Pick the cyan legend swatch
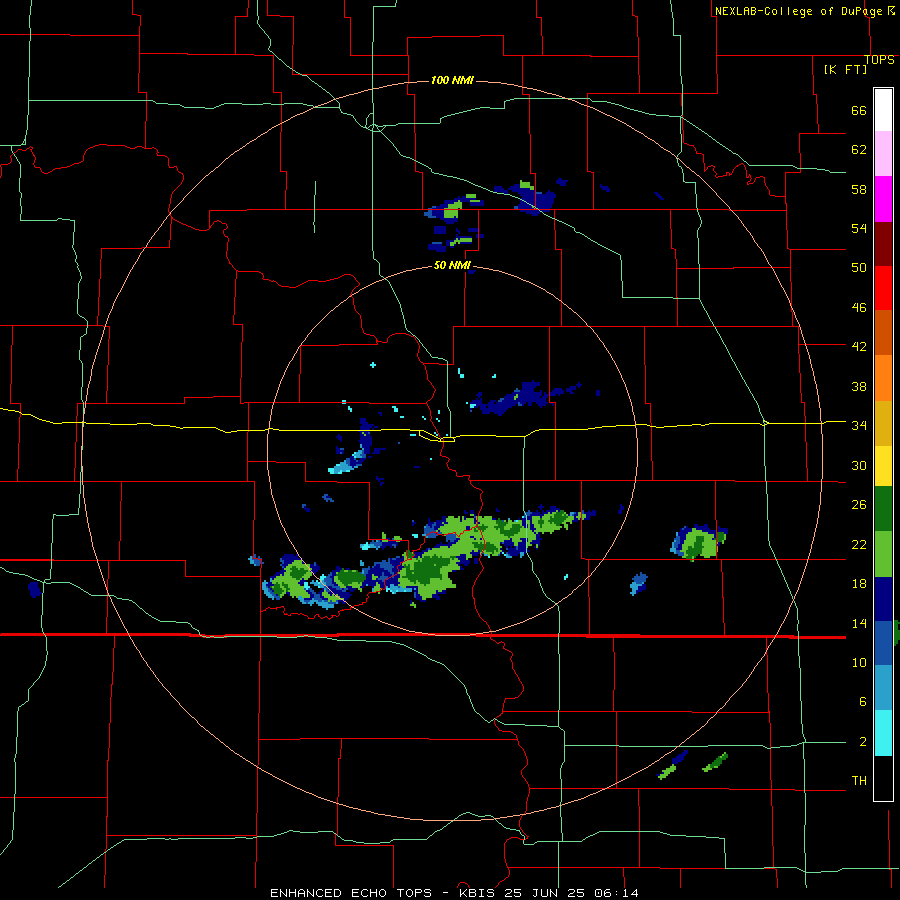The image size is (900, 900). 883,733
